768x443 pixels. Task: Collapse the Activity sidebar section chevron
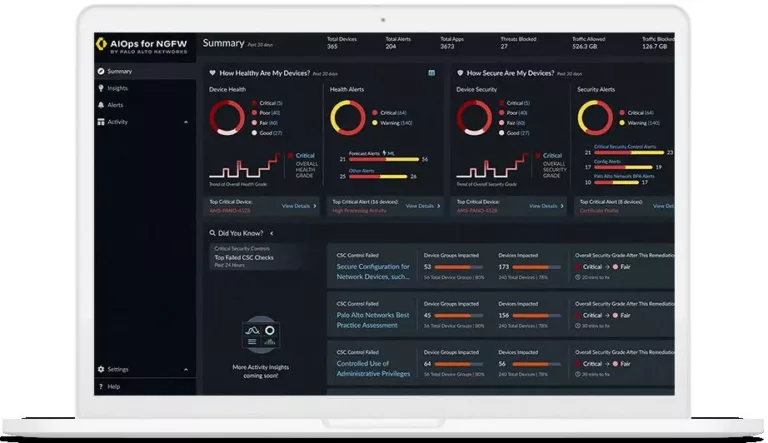point(186,122)
